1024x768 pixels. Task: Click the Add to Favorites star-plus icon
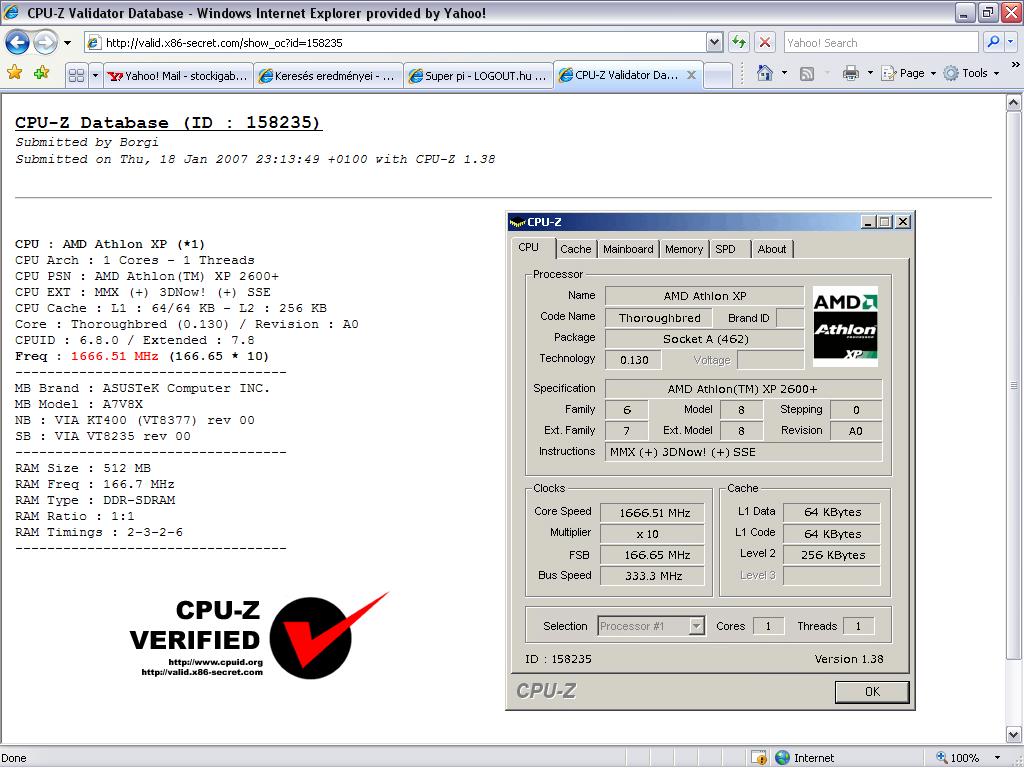tap(42, 73)
